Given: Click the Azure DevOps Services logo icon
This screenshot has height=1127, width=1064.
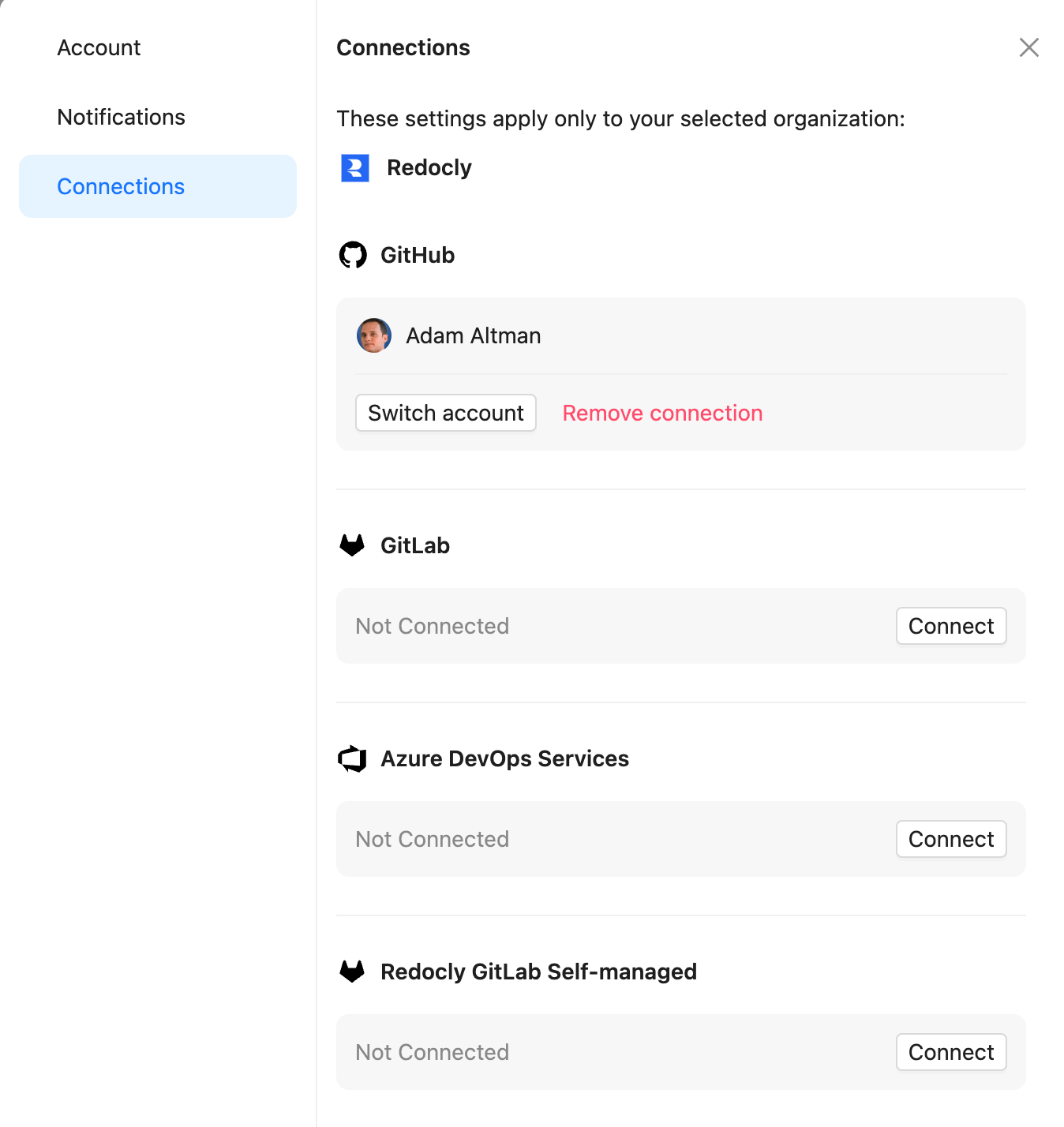Looking at the screenshot, I should tap(352, 758).
